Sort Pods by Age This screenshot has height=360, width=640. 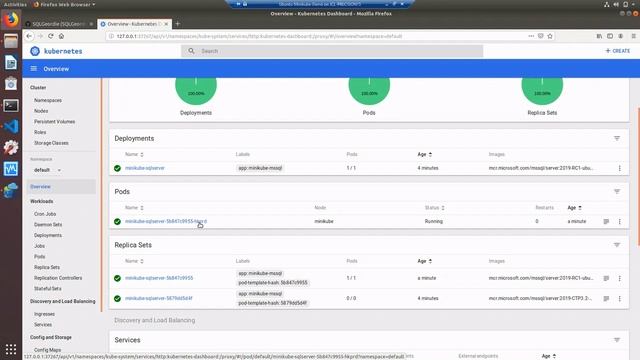tap(574, 208)
